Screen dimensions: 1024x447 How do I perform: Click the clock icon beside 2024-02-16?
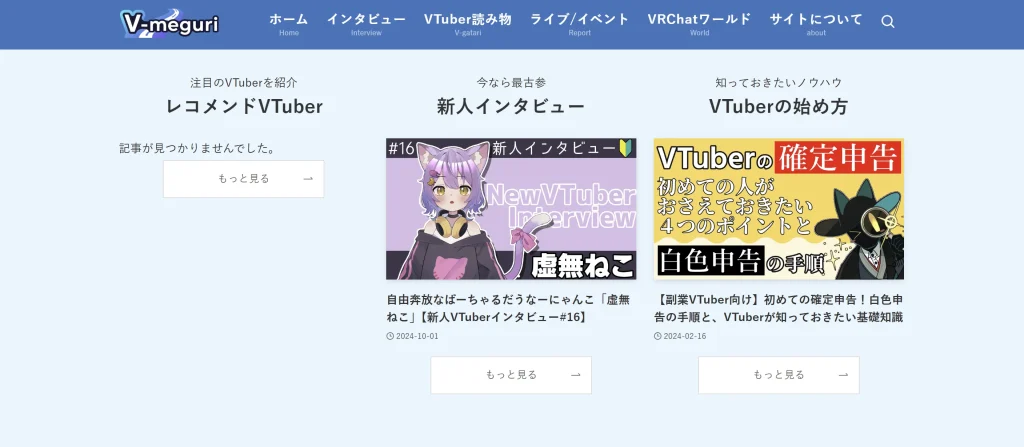tap(658, 337)
